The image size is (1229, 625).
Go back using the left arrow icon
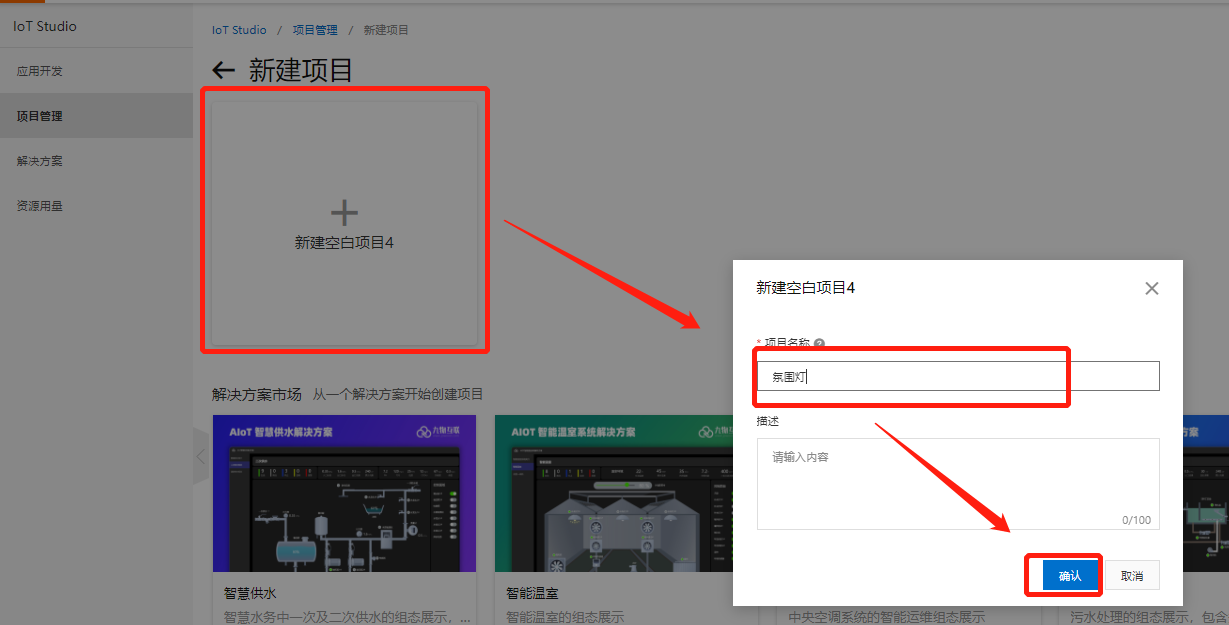pyautogui.click(x=224, y=70)
